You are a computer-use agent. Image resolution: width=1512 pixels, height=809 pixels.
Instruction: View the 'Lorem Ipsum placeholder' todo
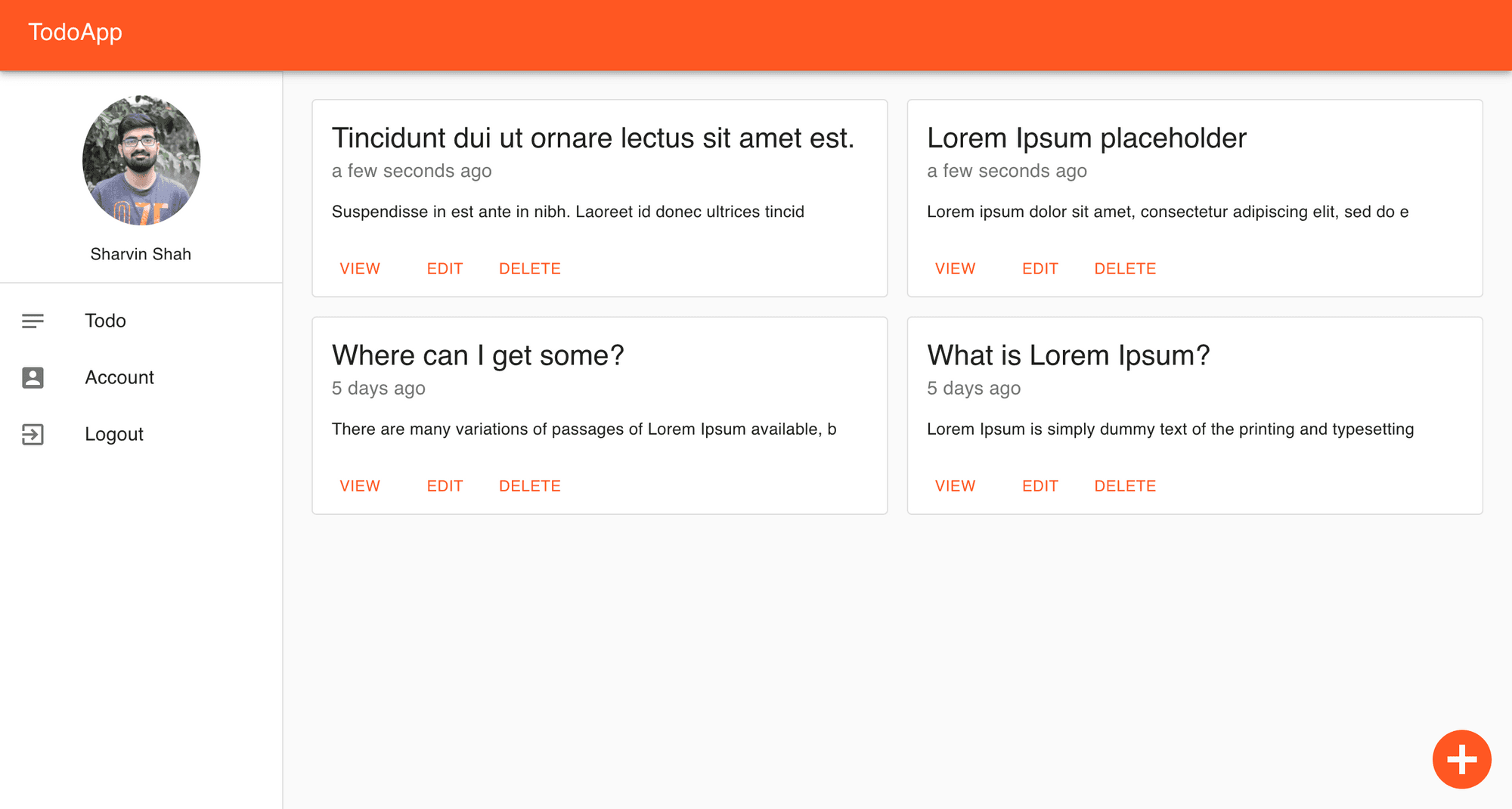click(955, 268)
